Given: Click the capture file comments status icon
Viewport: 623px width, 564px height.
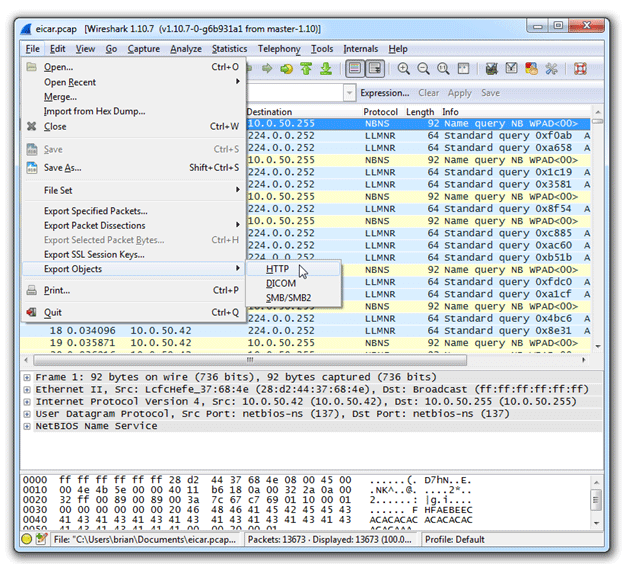Looking at the screenshot, I should (41, 539).
